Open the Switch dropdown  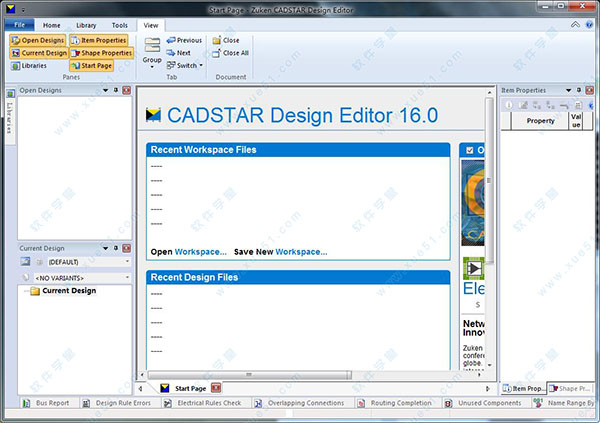pos(184,65)
